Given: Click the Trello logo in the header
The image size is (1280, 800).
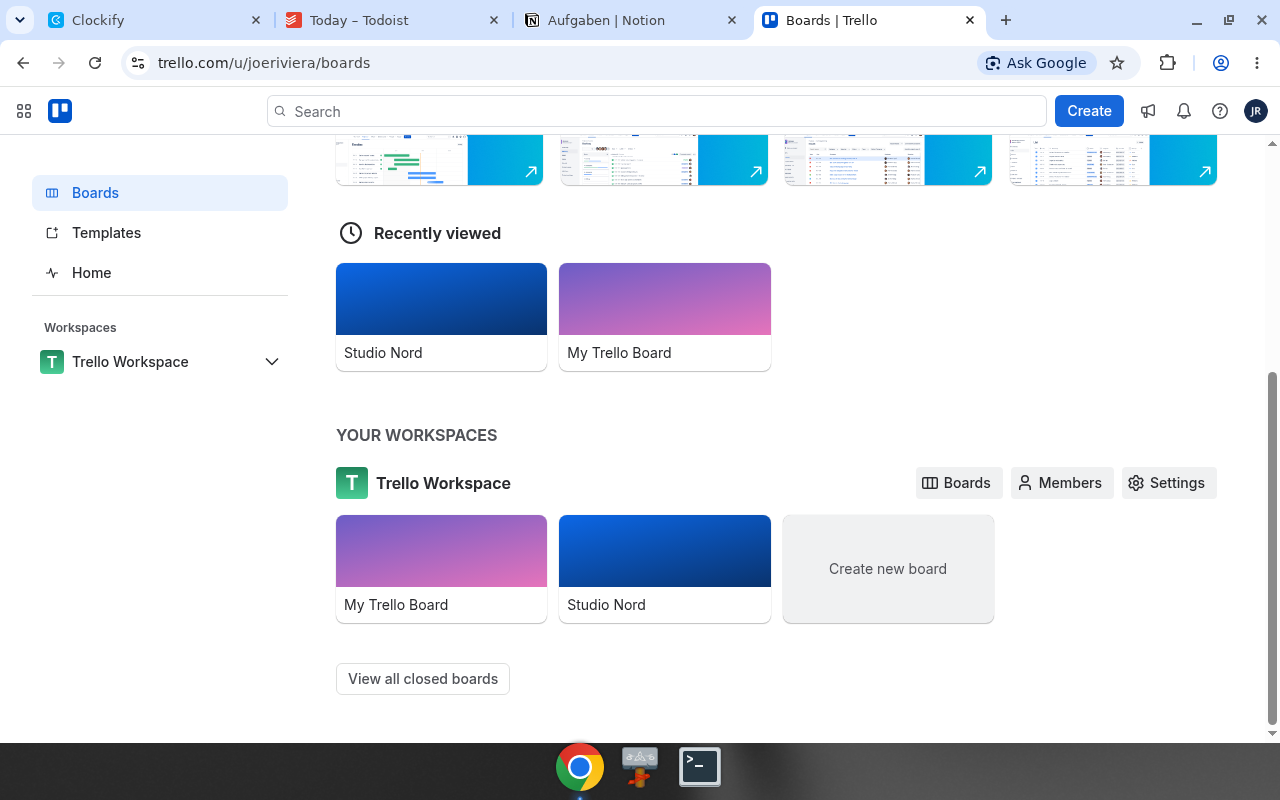Looking at the screenshot, I should (x=60, y=111).
